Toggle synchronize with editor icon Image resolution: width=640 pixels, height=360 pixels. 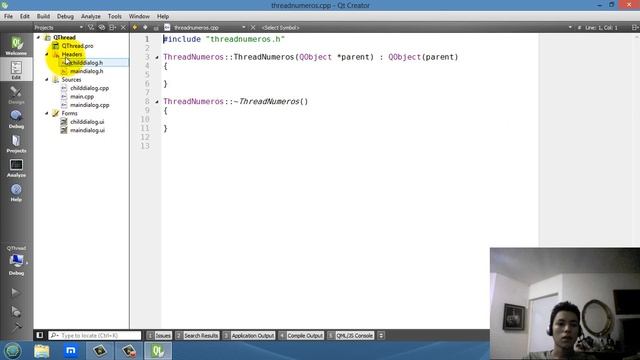(102, 27)
